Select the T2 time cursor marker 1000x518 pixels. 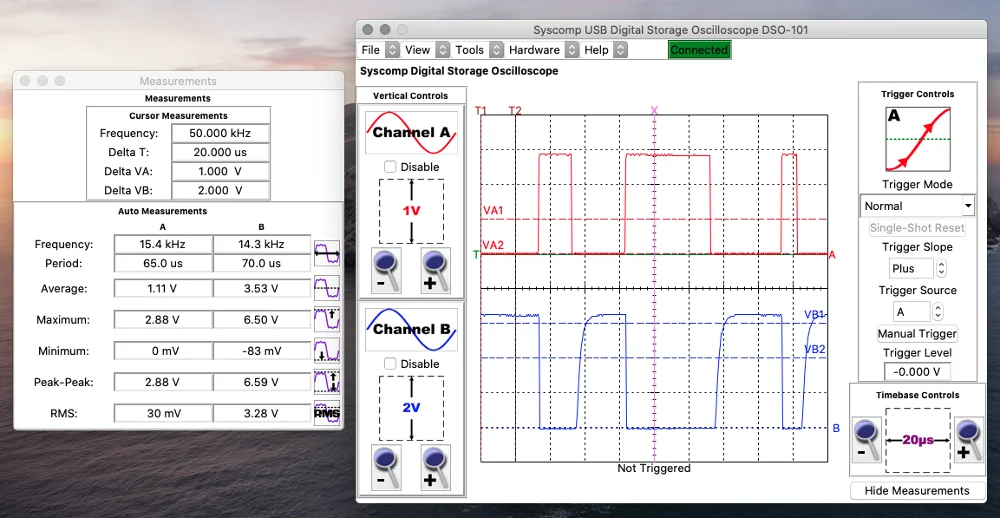point(515,110)
